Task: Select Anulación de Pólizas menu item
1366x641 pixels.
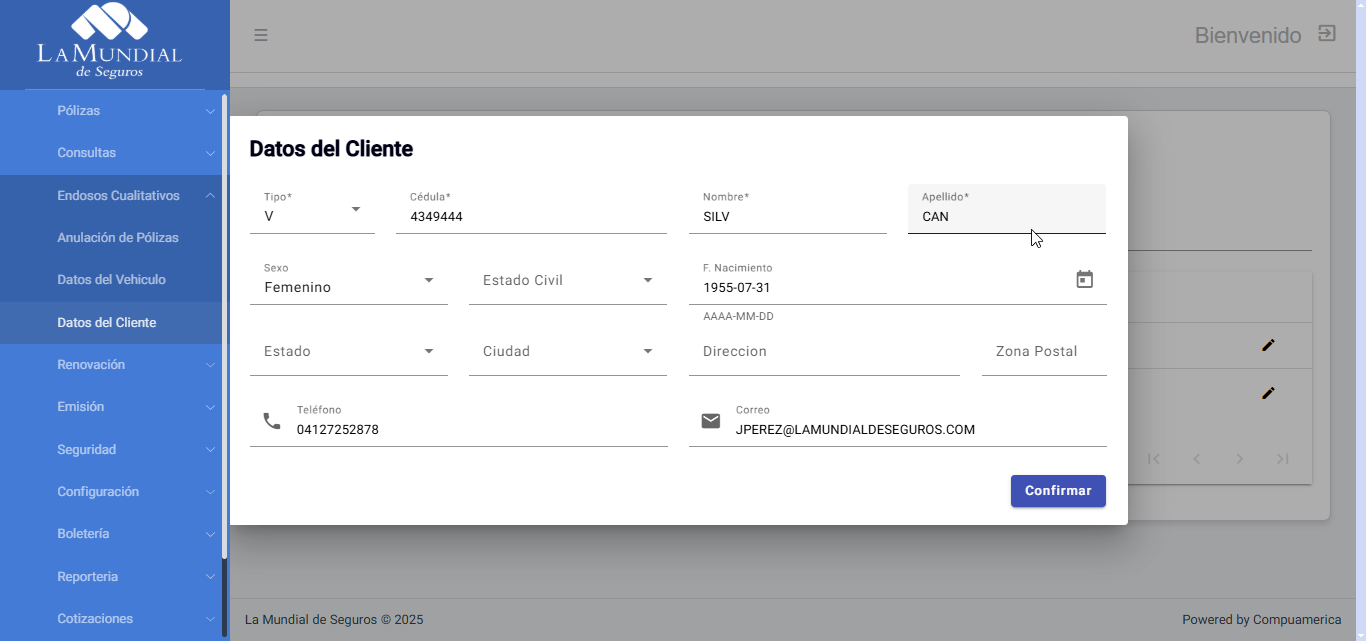Action: 118,238
